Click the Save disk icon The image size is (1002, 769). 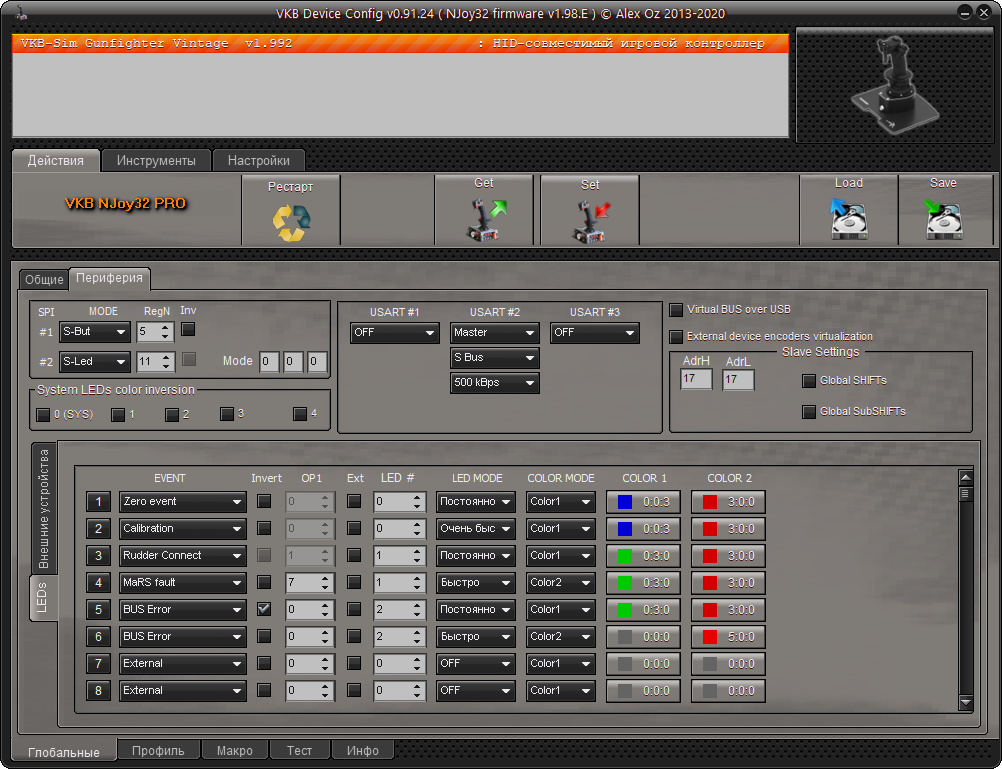(x=943, y=219)
